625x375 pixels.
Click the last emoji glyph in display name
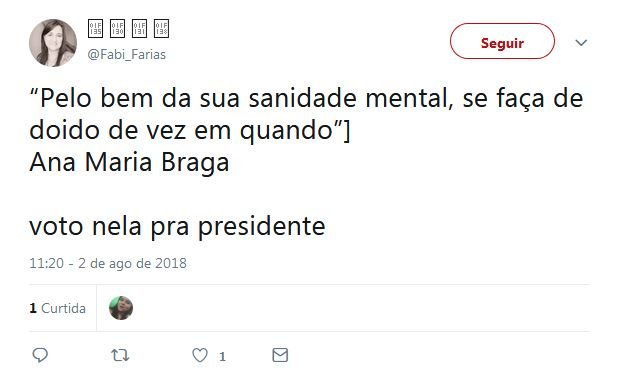161,28
